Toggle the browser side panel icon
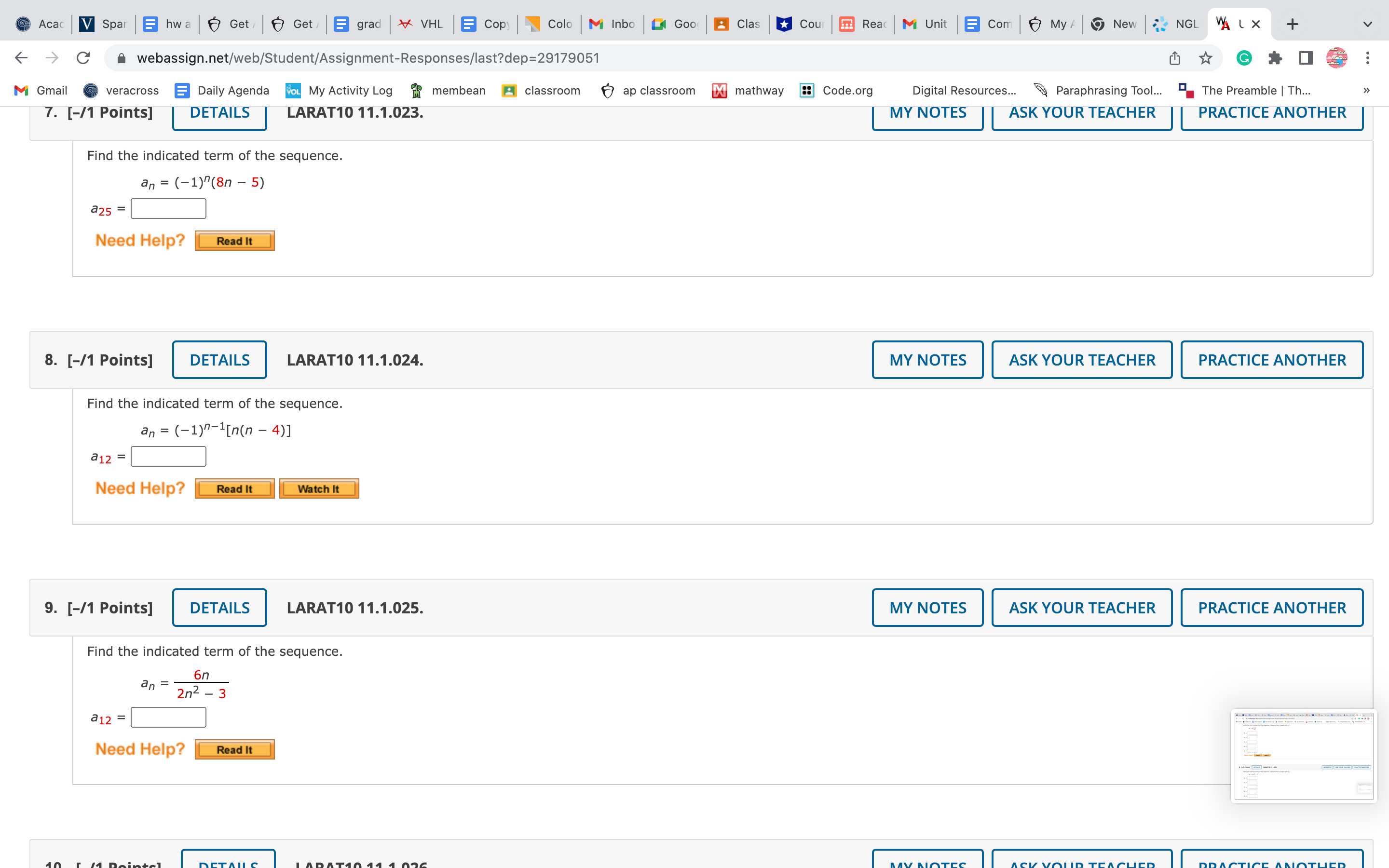 [x=1306, y=58]
